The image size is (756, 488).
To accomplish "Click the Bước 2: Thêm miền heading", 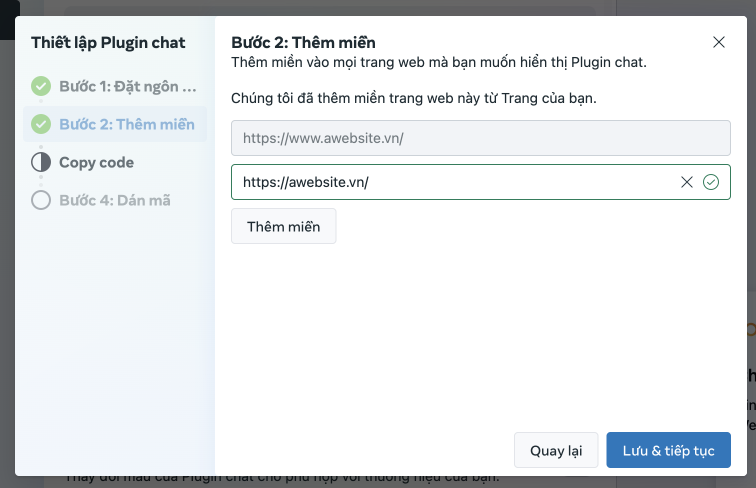I will point(303,43).
